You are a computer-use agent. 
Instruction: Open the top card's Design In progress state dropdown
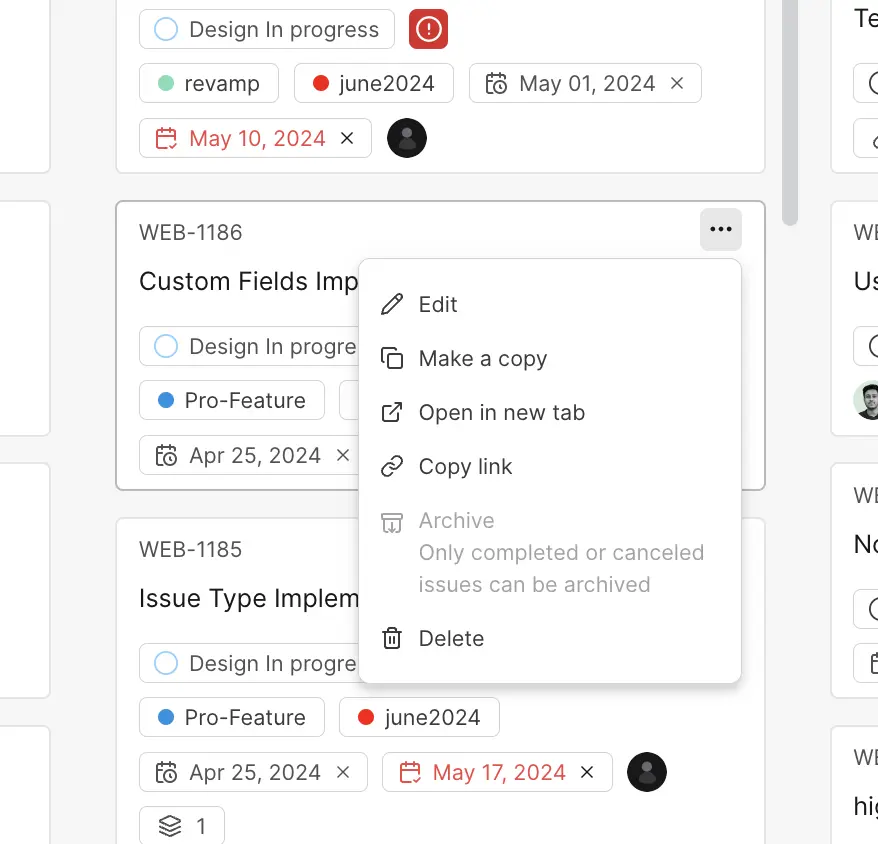(267, 29)
